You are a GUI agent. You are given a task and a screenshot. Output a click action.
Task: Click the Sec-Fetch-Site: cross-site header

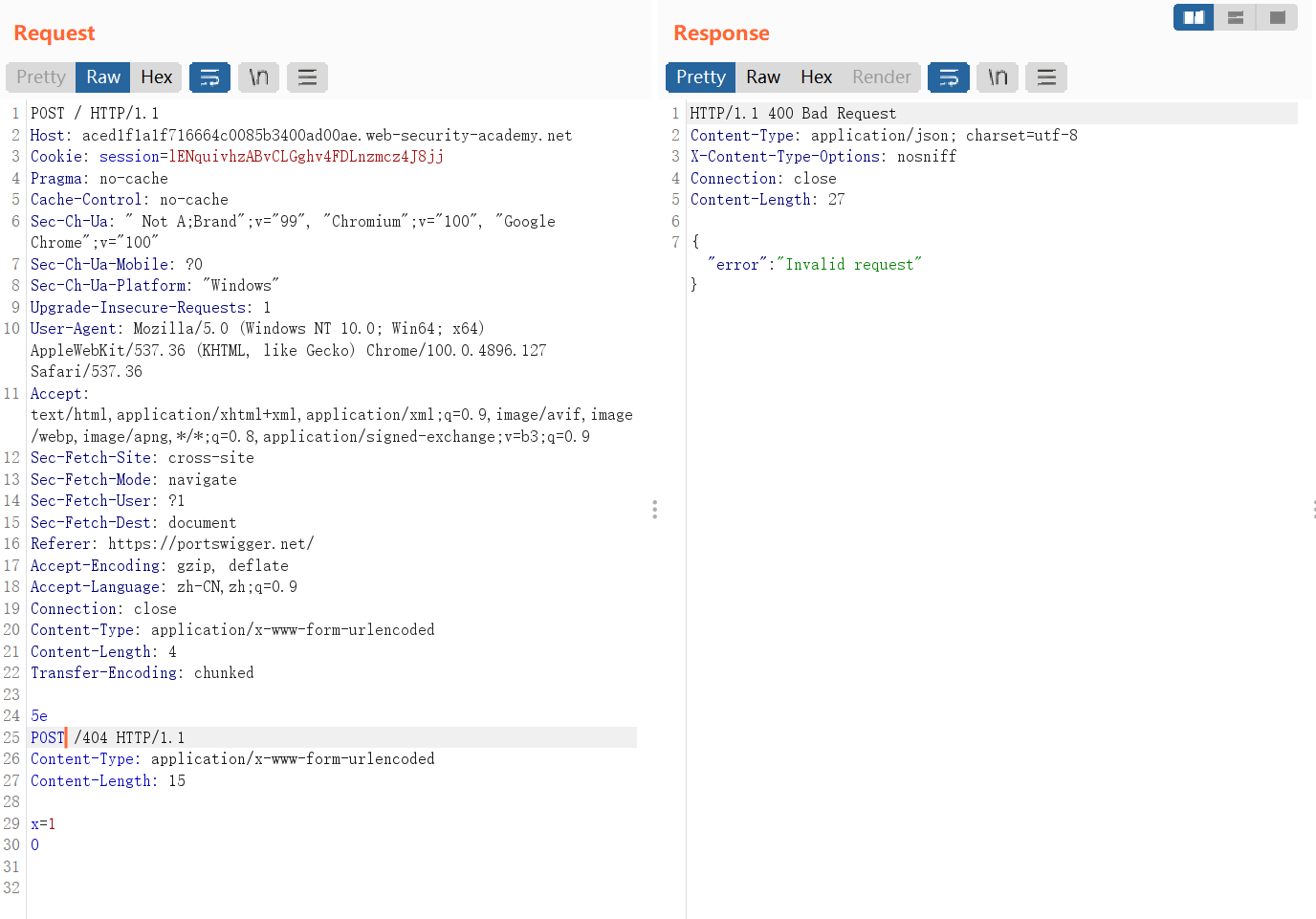pos(143,458)
